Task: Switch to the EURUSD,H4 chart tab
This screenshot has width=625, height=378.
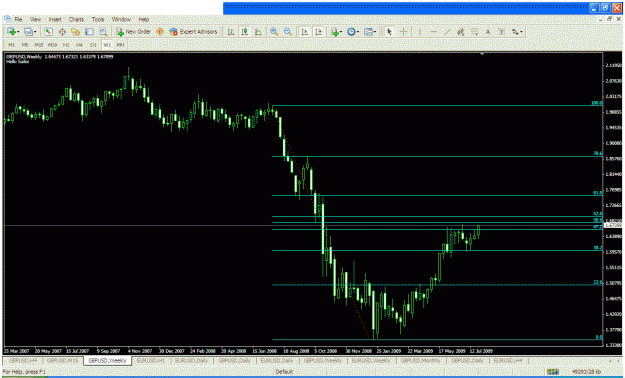Action: click(508, 360)
